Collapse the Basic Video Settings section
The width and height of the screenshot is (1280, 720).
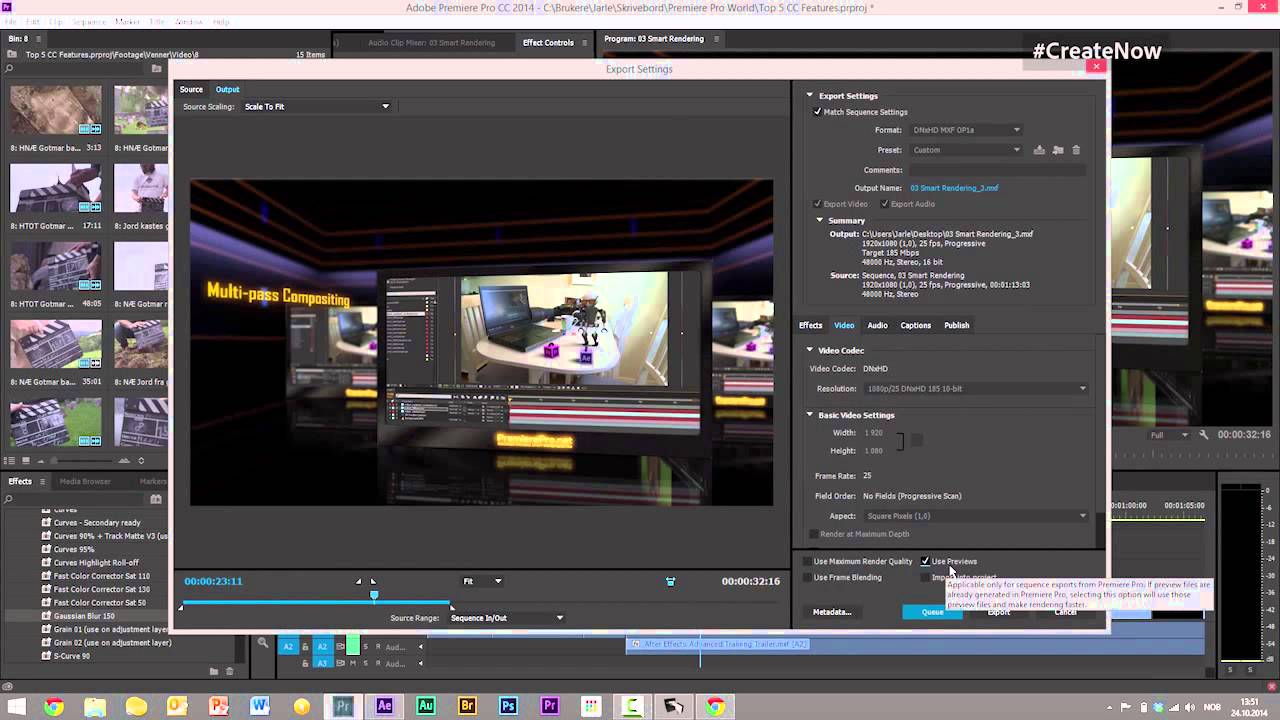click(x=810, y=415)
